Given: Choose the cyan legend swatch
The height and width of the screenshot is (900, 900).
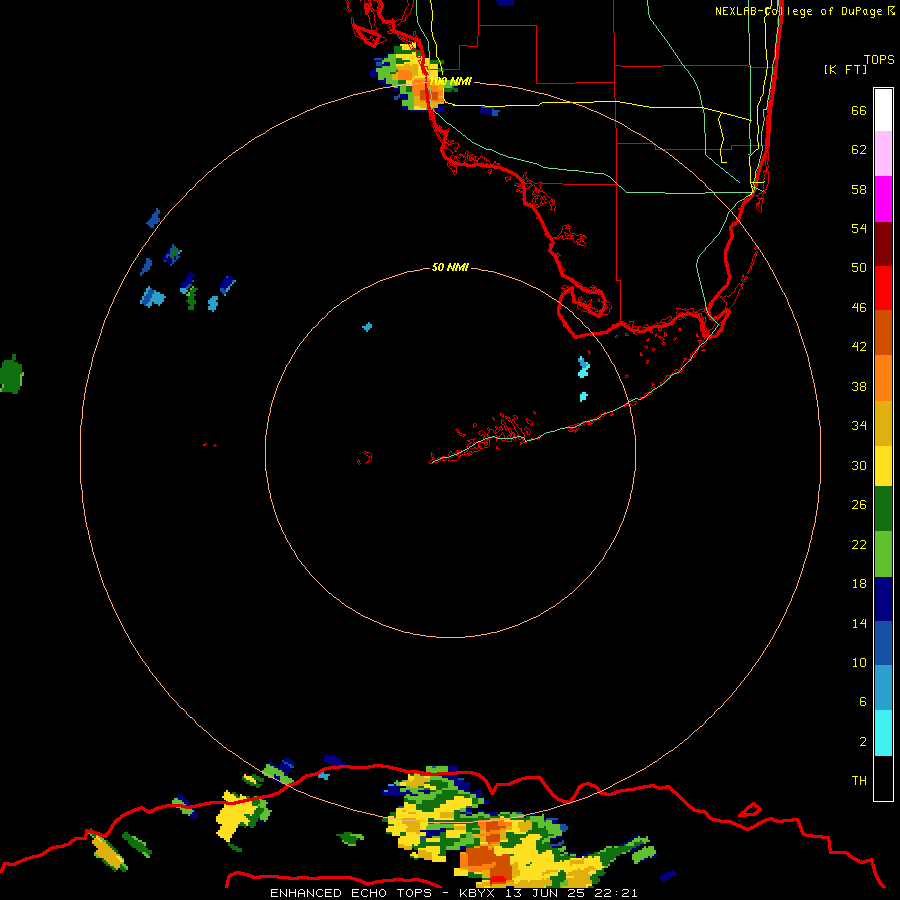Looking at the screenshot, I should [883, 733].
